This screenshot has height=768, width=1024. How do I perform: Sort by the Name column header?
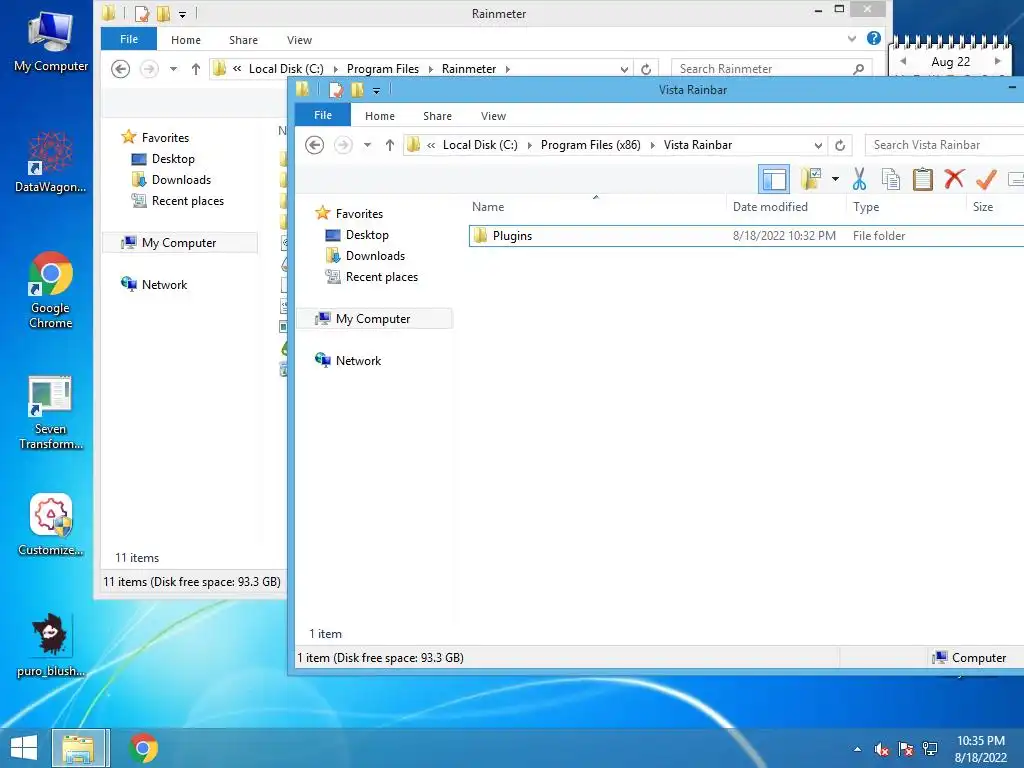(x=488, y=206)
